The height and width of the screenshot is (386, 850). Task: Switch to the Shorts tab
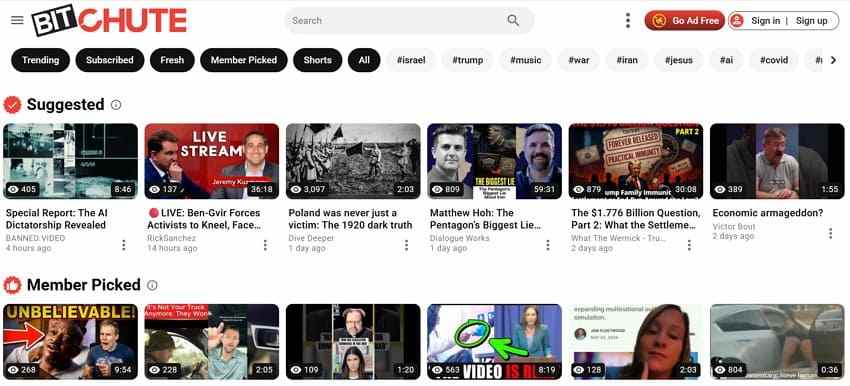pos(318,60)
